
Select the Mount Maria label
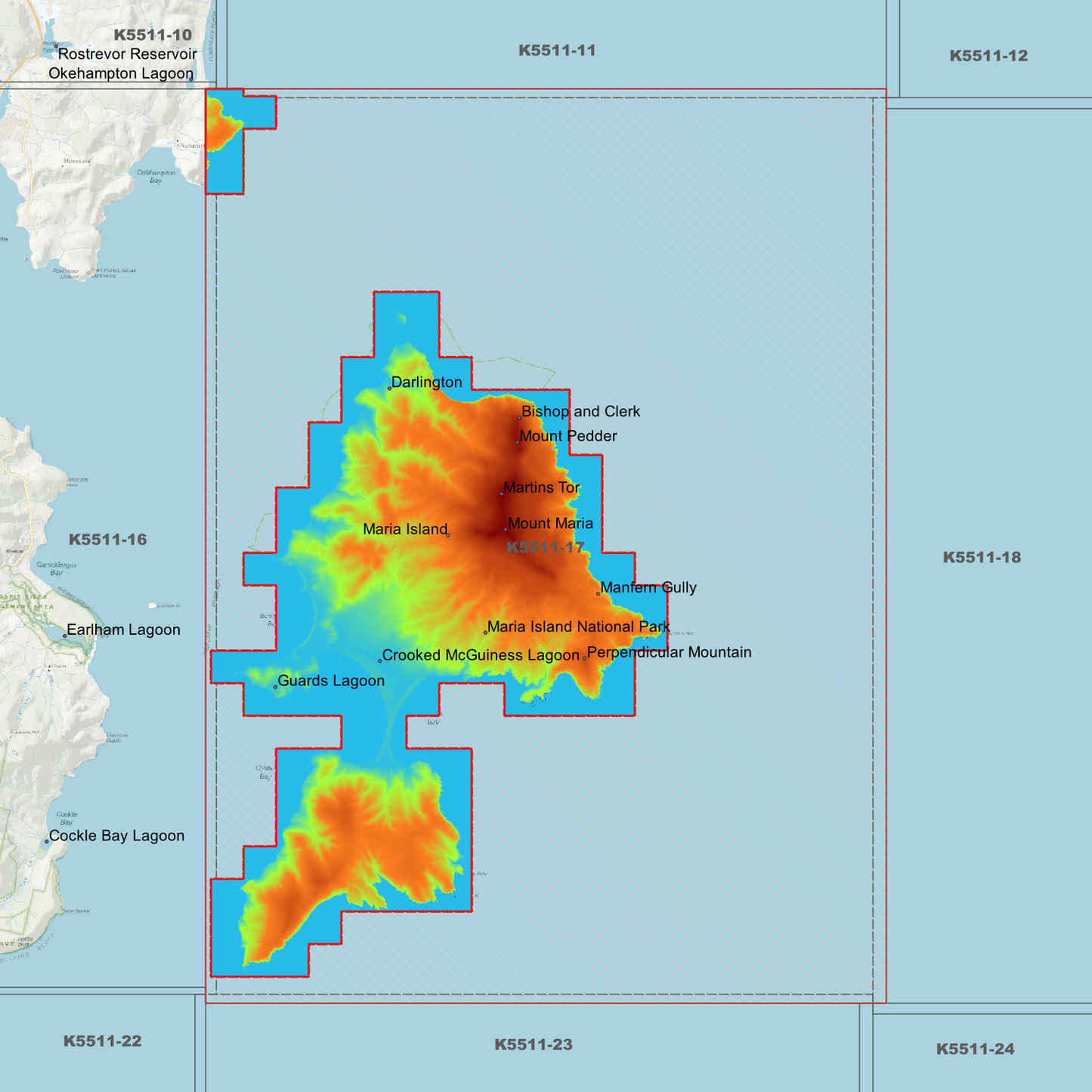pos(550,524)
